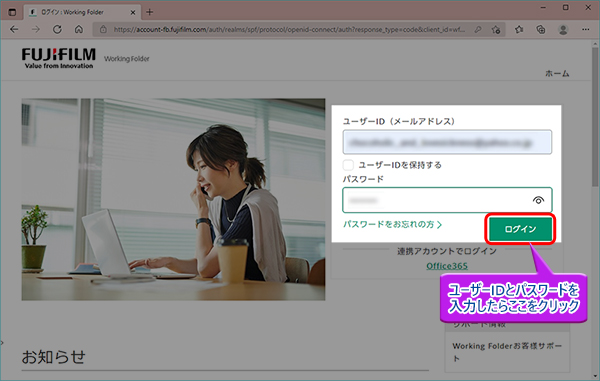Click the FUJIFILM logo
Viewport: 600px width, 381px height.
[59, 58]
